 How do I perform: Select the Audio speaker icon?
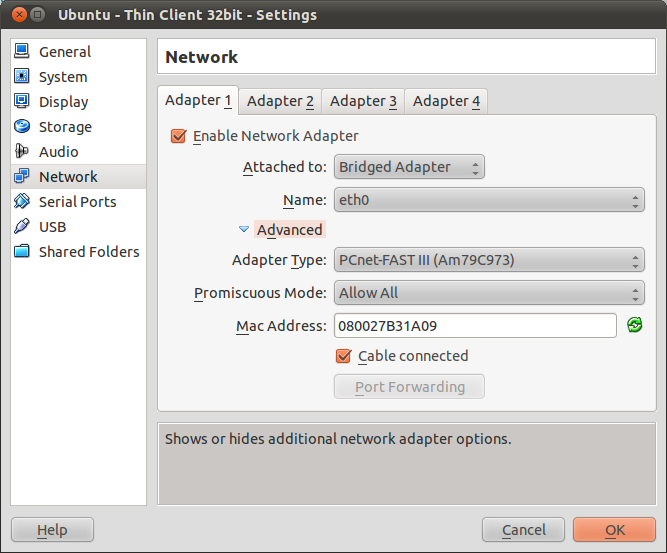(22, 151)
